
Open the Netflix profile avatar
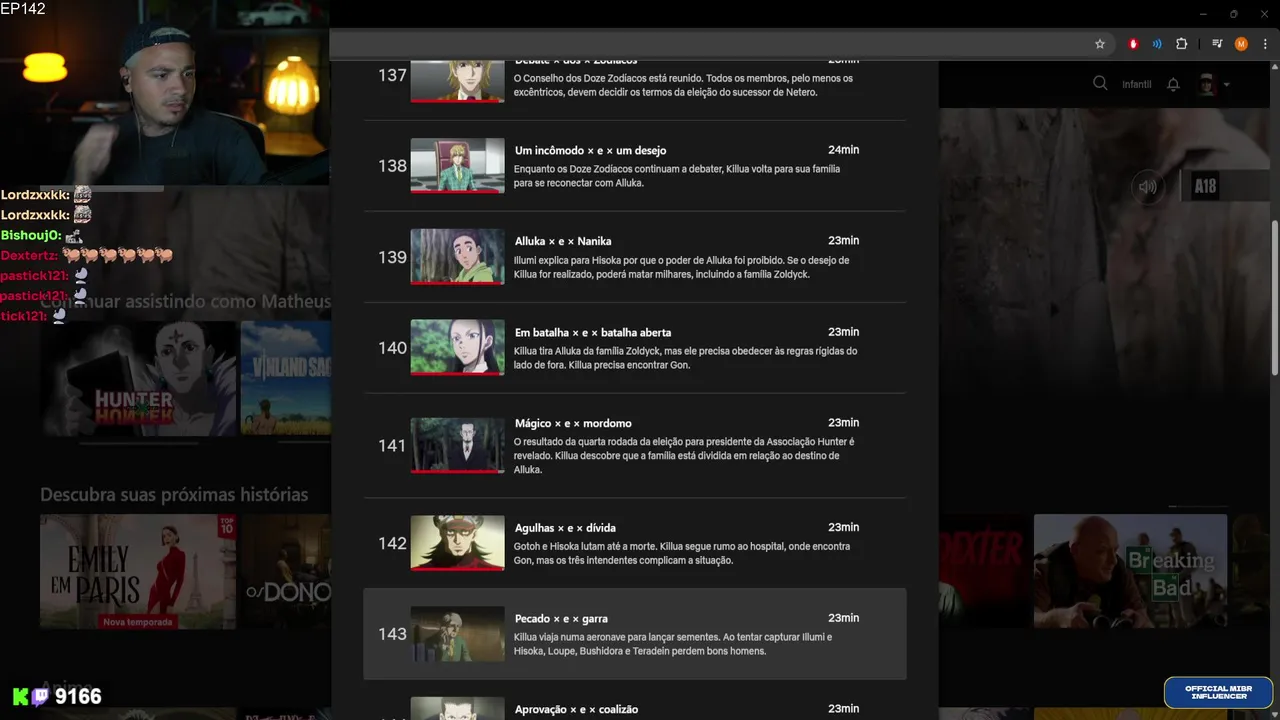tap(1207, 84)
